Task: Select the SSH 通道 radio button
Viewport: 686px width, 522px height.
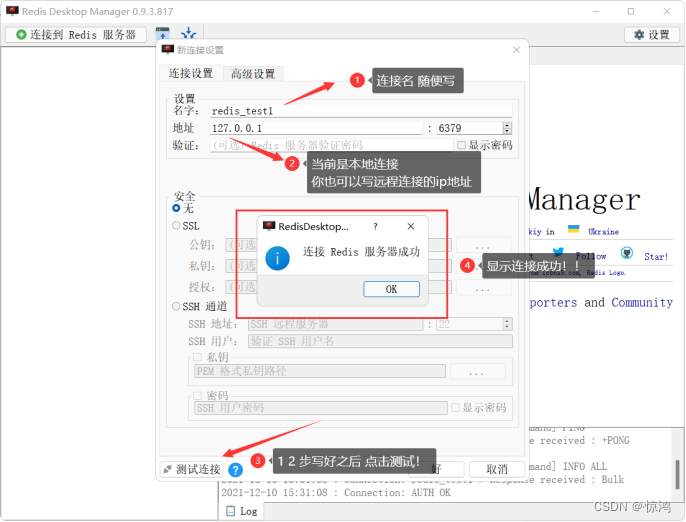Action: coord(176,306)
